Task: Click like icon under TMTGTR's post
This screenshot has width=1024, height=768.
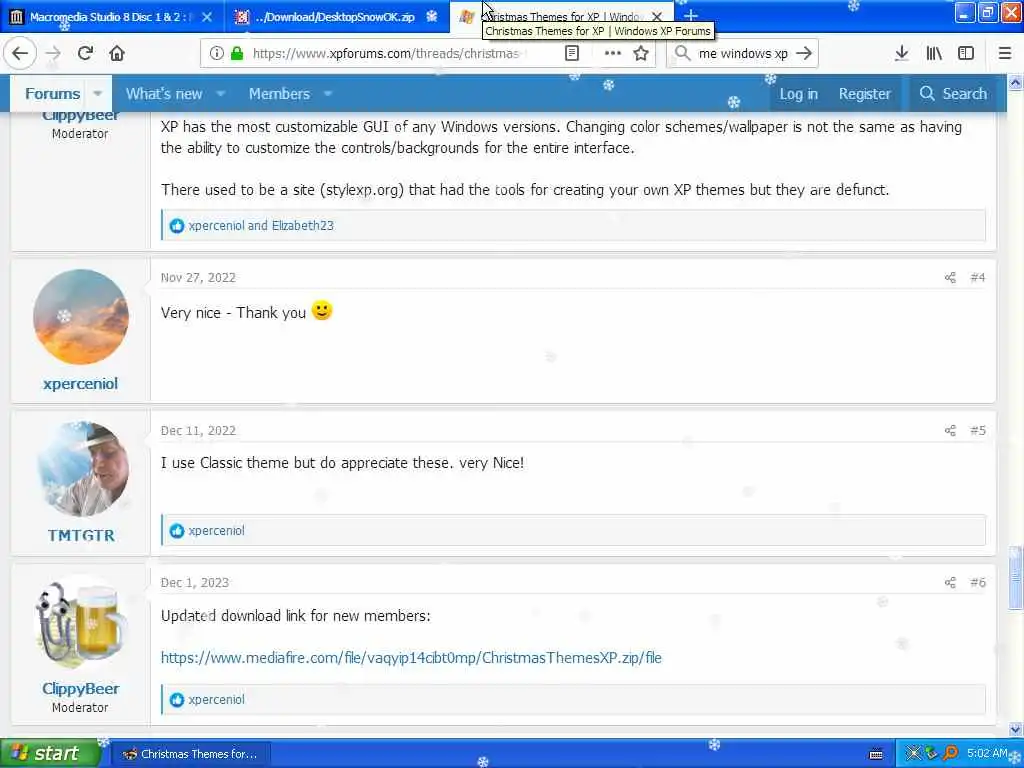Action: (x=177, y=531)
